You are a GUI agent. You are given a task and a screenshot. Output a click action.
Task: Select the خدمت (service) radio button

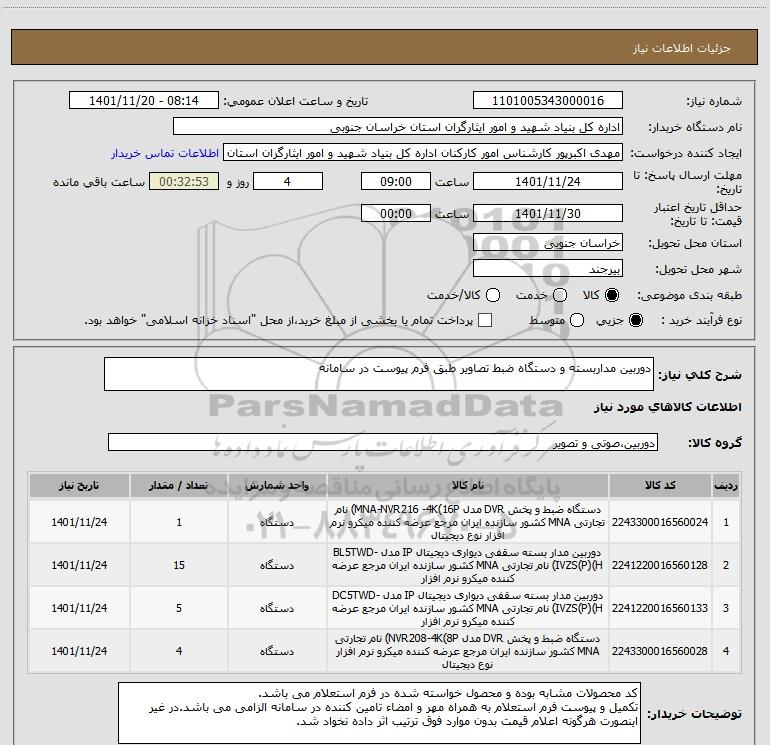pos(560,295)
